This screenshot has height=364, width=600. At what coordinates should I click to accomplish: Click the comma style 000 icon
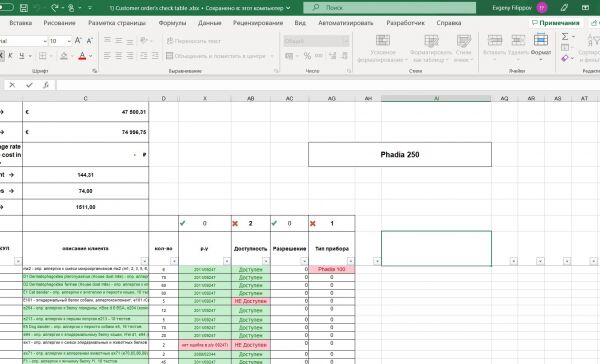coord(318,56)
